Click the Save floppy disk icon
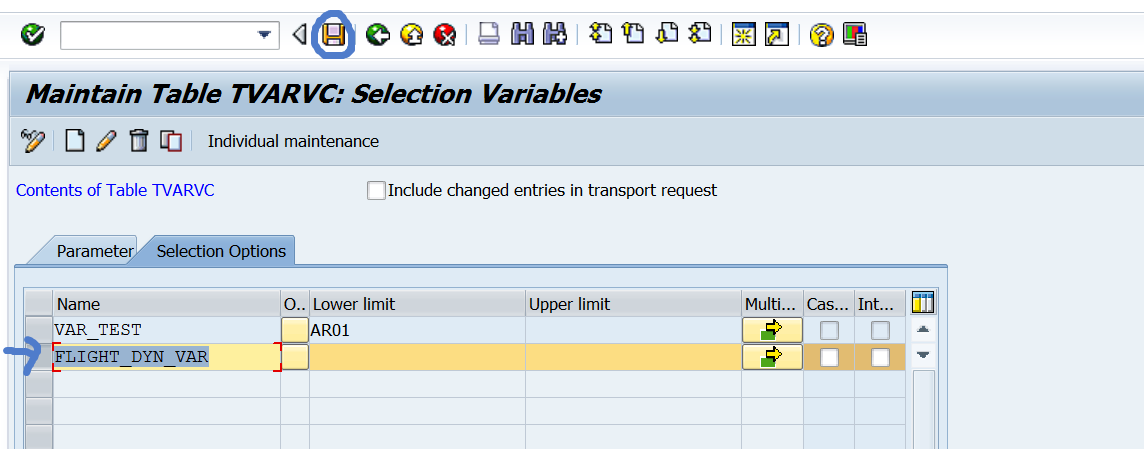 pos(333,35)
